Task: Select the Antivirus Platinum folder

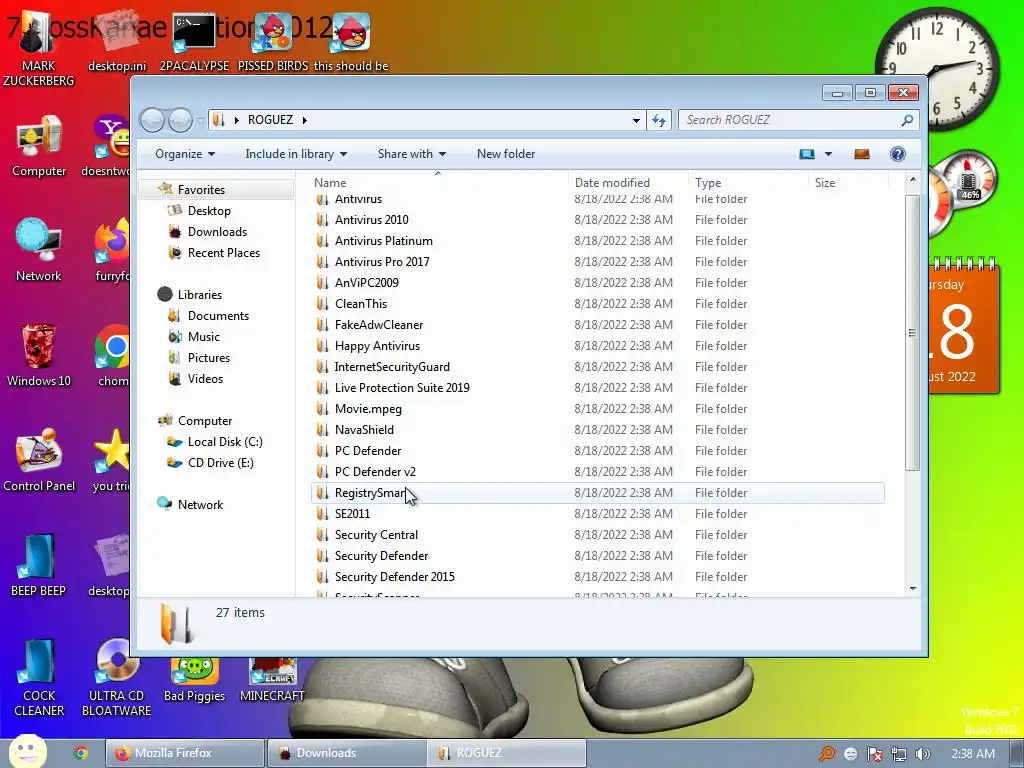Action: pos(383,241)
